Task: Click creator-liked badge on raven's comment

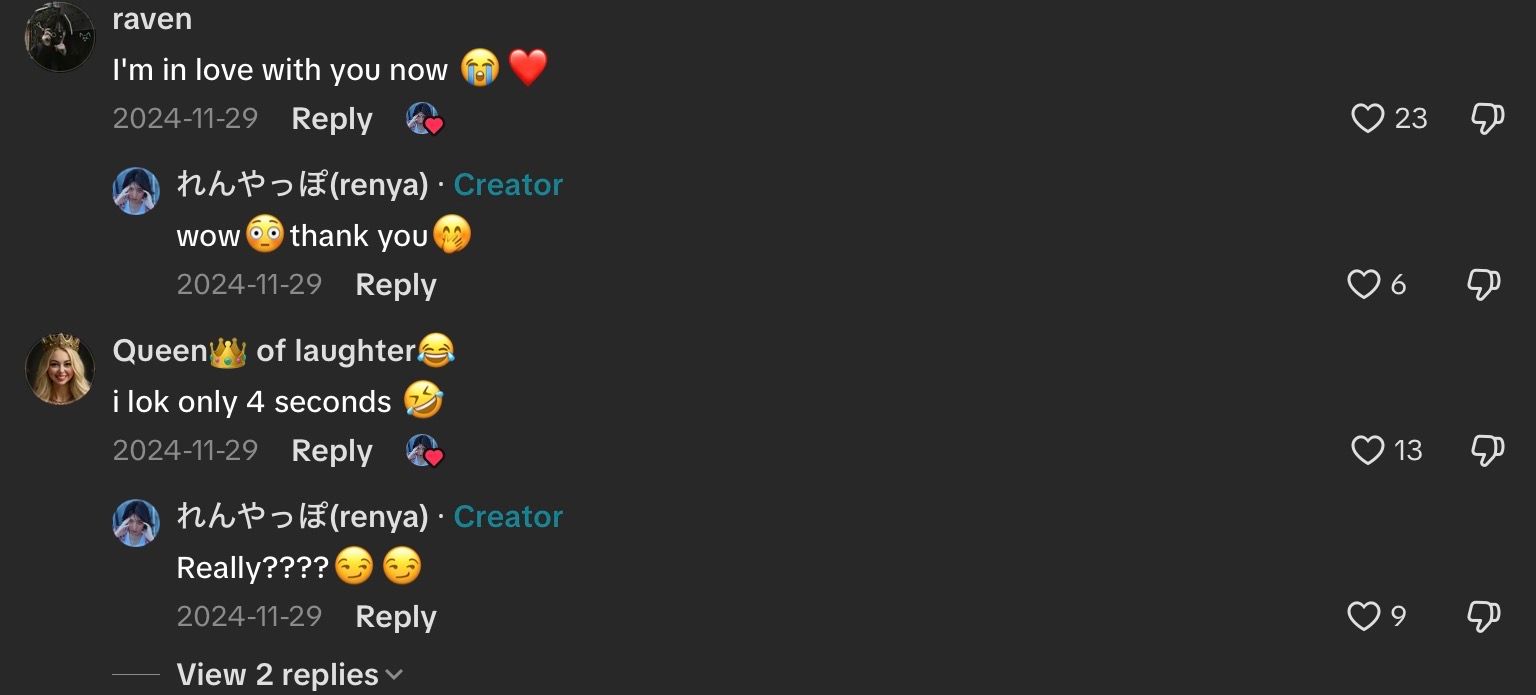Action: tap(425, 119)
